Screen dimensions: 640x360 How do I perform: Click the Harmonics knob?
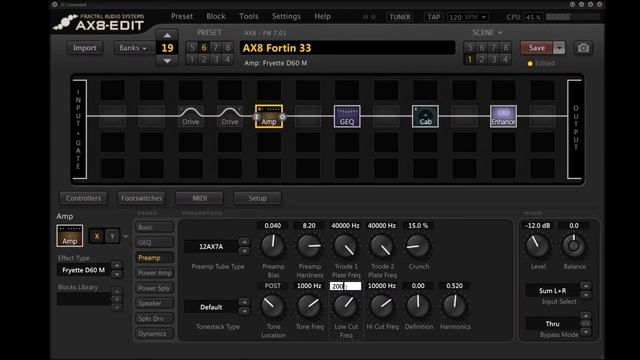pyautogui.click(x=454, y=306)
